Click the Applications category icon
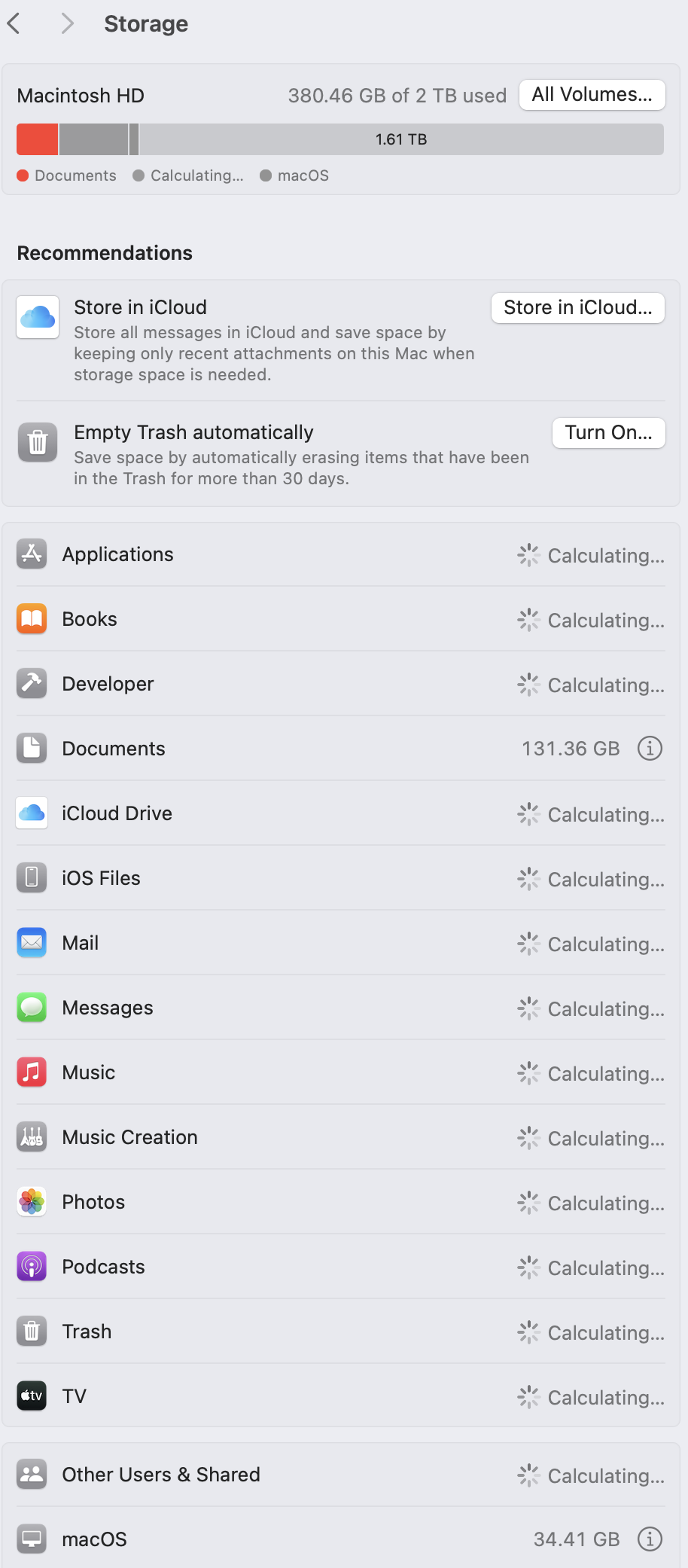This screenshot has height=1568, width=688. tap(32, 554)
